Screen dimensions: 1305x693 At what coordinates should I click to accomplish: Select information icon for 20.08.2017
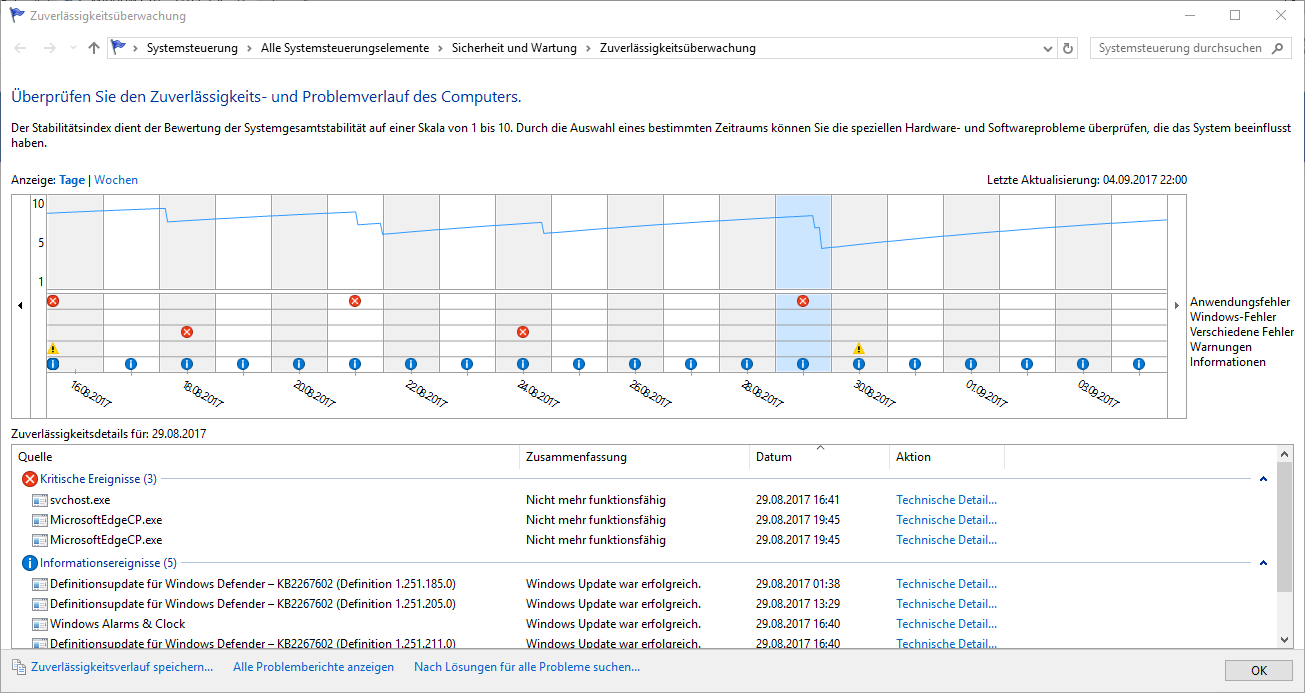click(x=299, y=364)
